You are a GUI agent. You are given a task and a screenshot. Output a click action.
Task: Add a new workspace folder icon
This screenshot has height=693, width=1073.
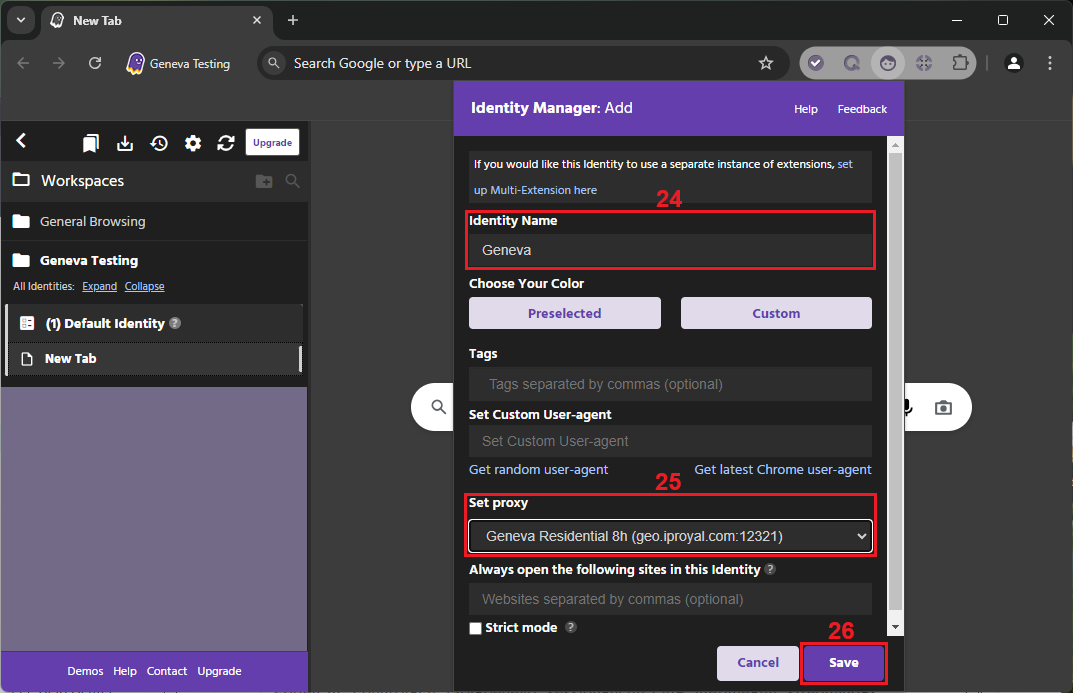[x=264, y=181]
